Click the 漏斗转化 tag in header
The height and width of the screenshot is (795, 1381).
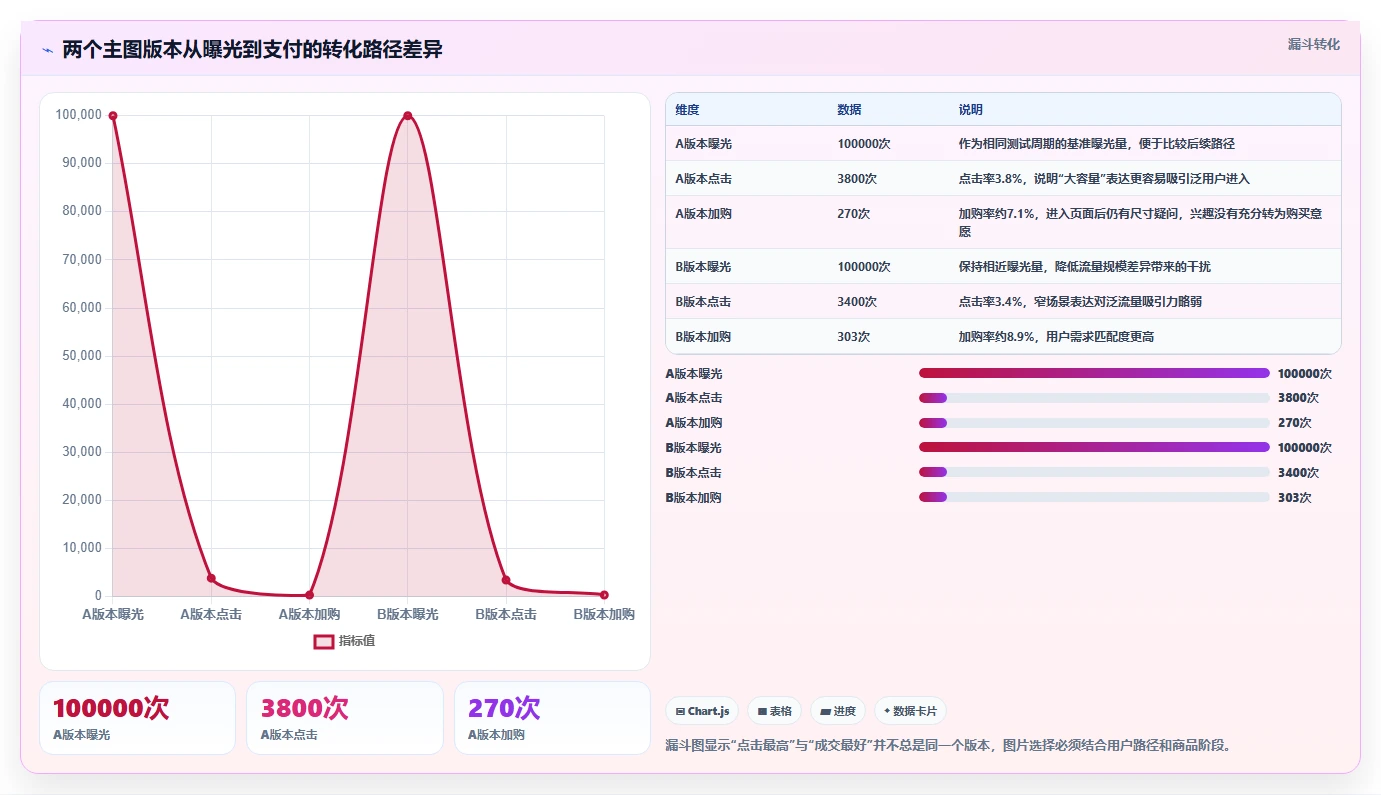tap(1313, 45)
